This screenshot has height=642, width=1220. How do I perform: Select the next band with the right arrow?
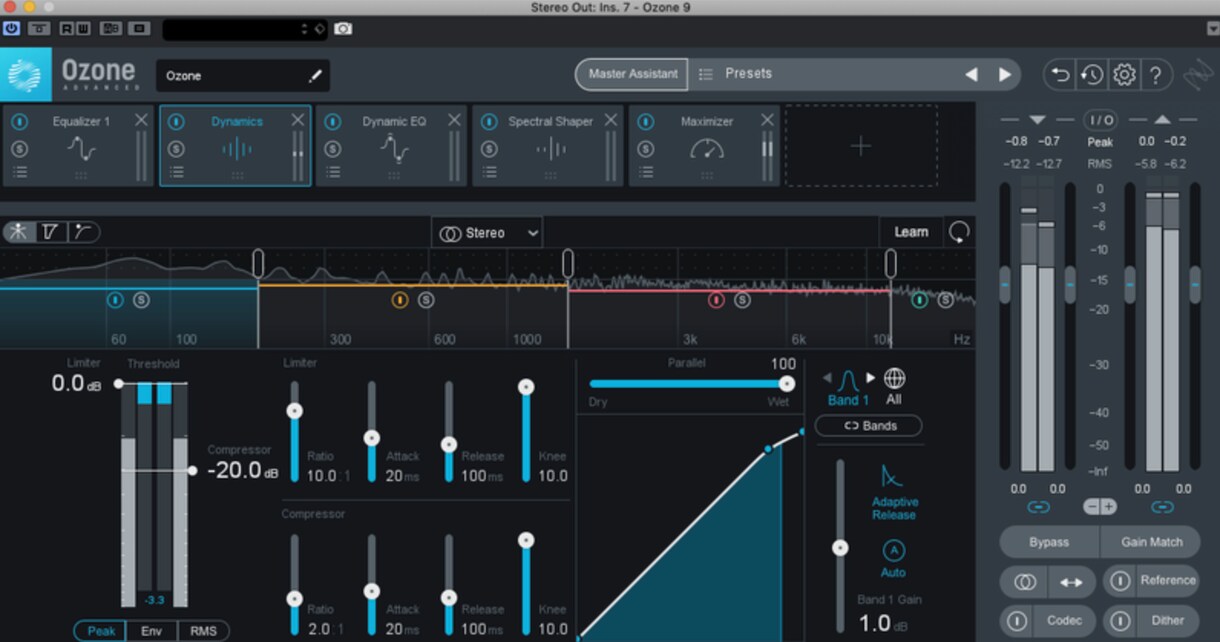click(871, 378)
